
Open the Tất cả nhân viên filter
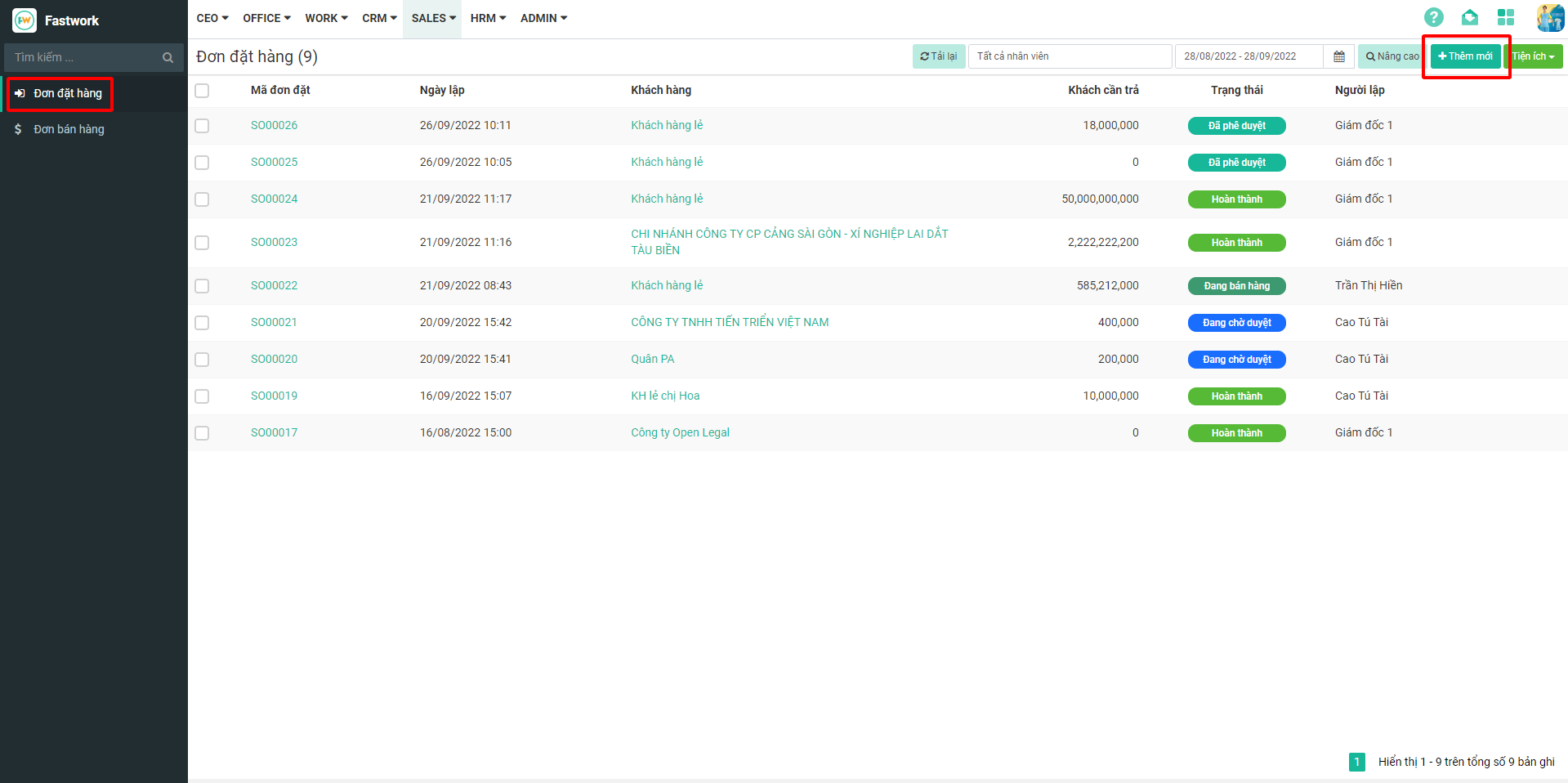pyautogui.click(x=1069, y=56)
